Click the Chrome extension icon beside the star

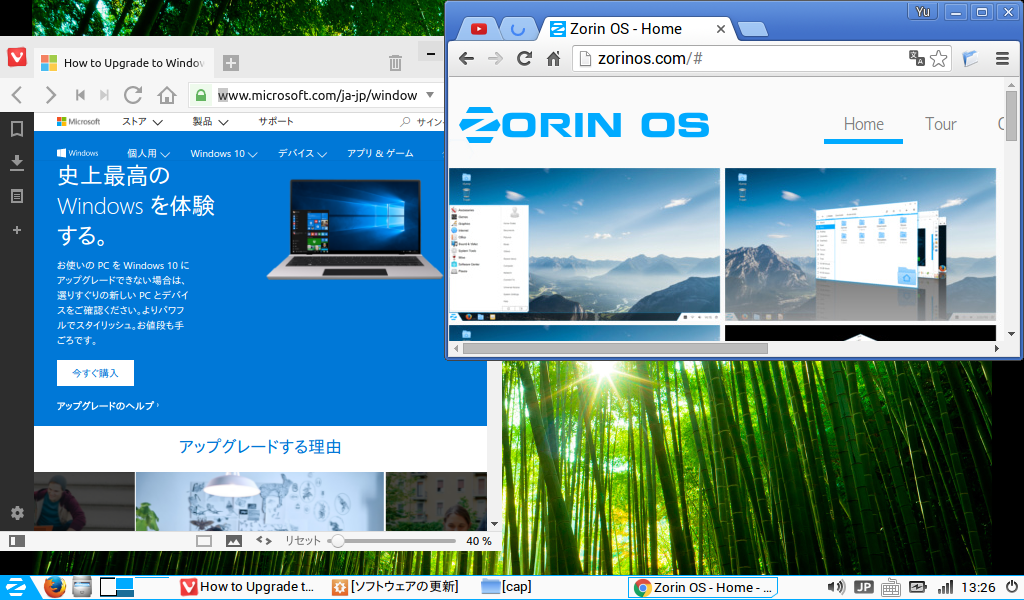970,59
